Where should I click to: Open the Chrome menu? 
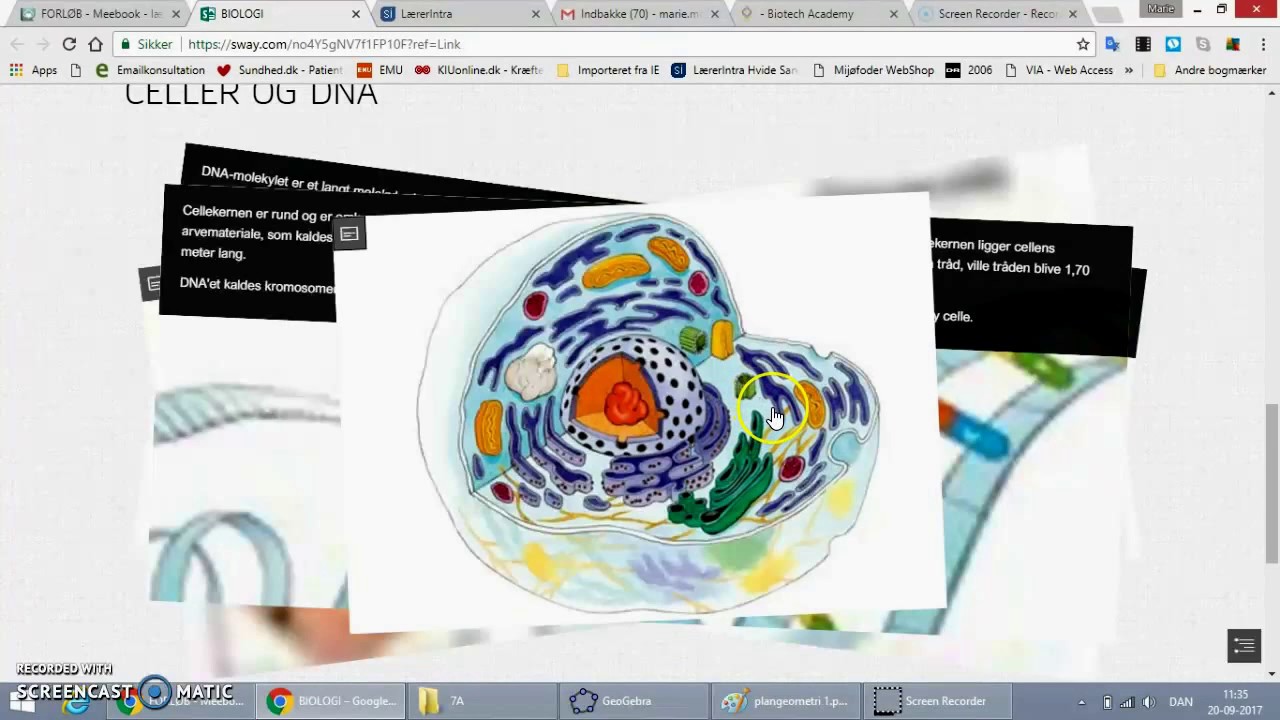click(x=1262, y=44)
